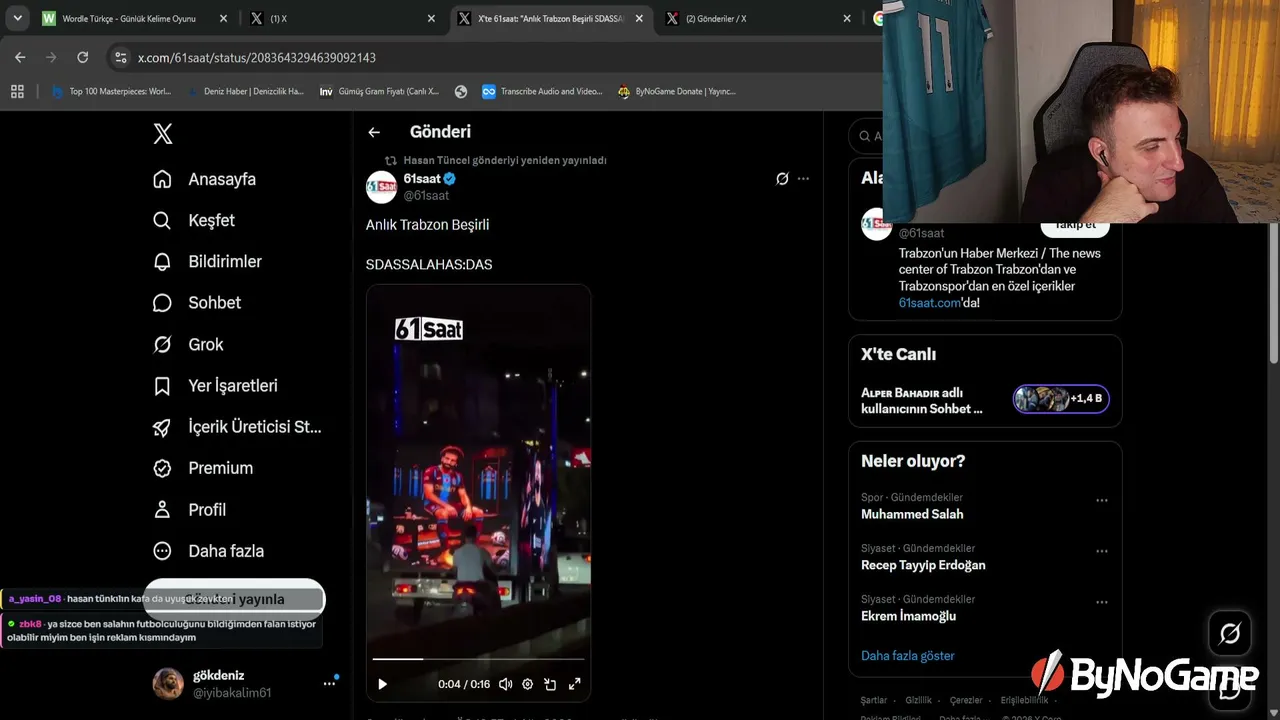Open Gizlilik footer link

click(x=918, y=700)
